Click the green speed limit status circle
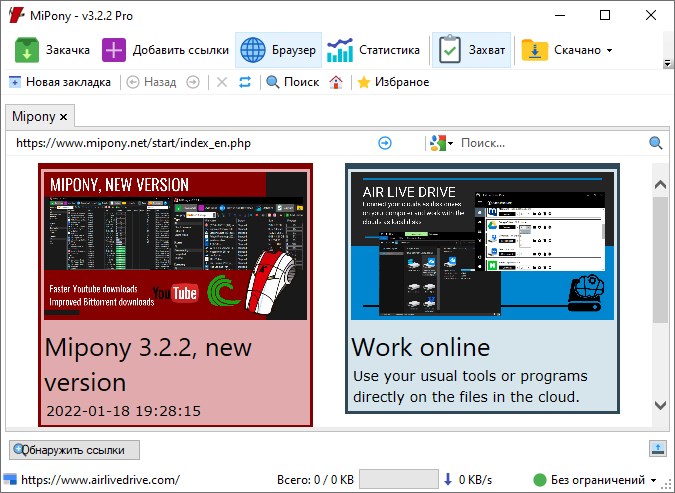Viewport: 675px width, 493px height. pos(539,480)
